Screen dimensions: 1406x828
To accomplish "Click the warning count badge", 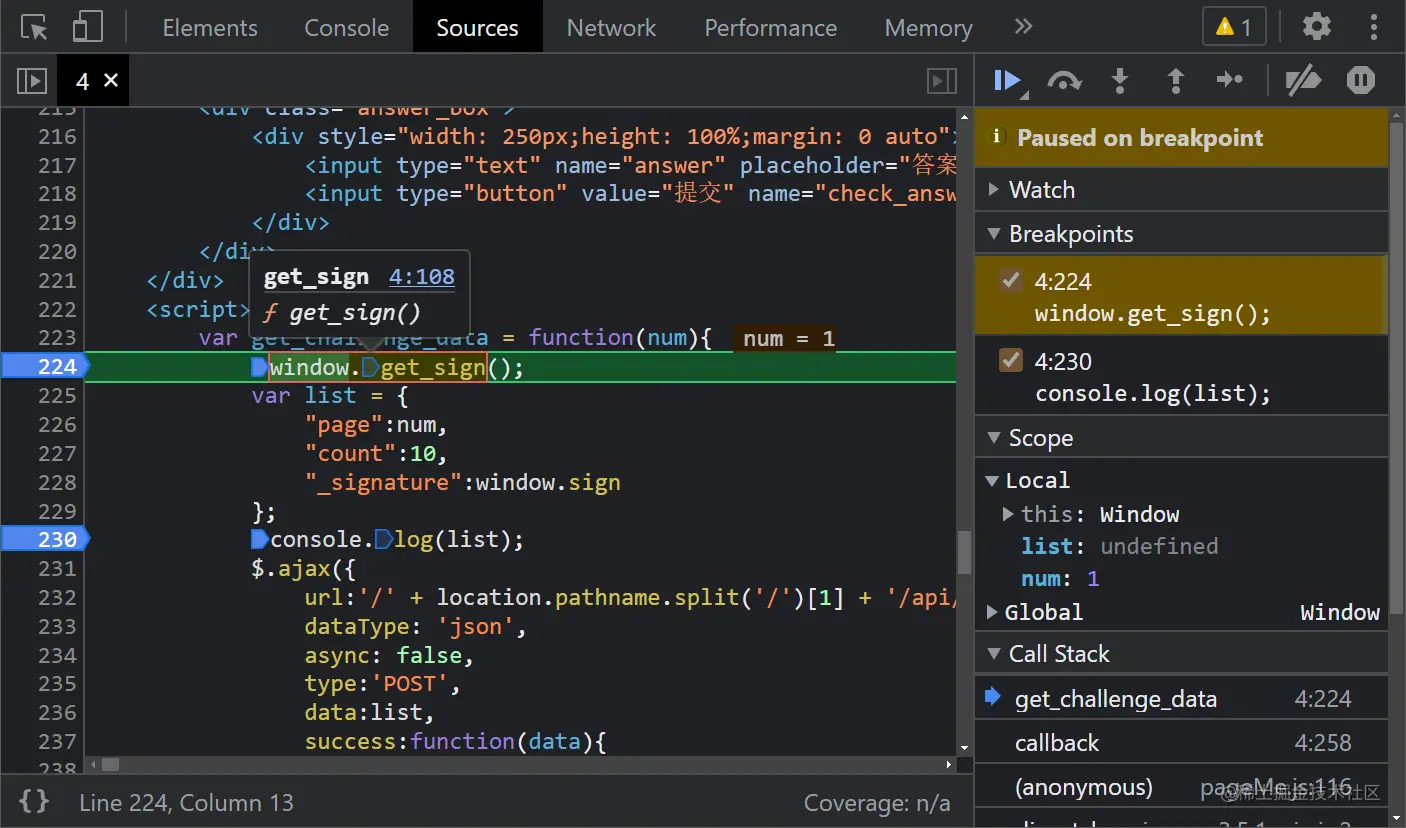I will [x=1234, y=27].
